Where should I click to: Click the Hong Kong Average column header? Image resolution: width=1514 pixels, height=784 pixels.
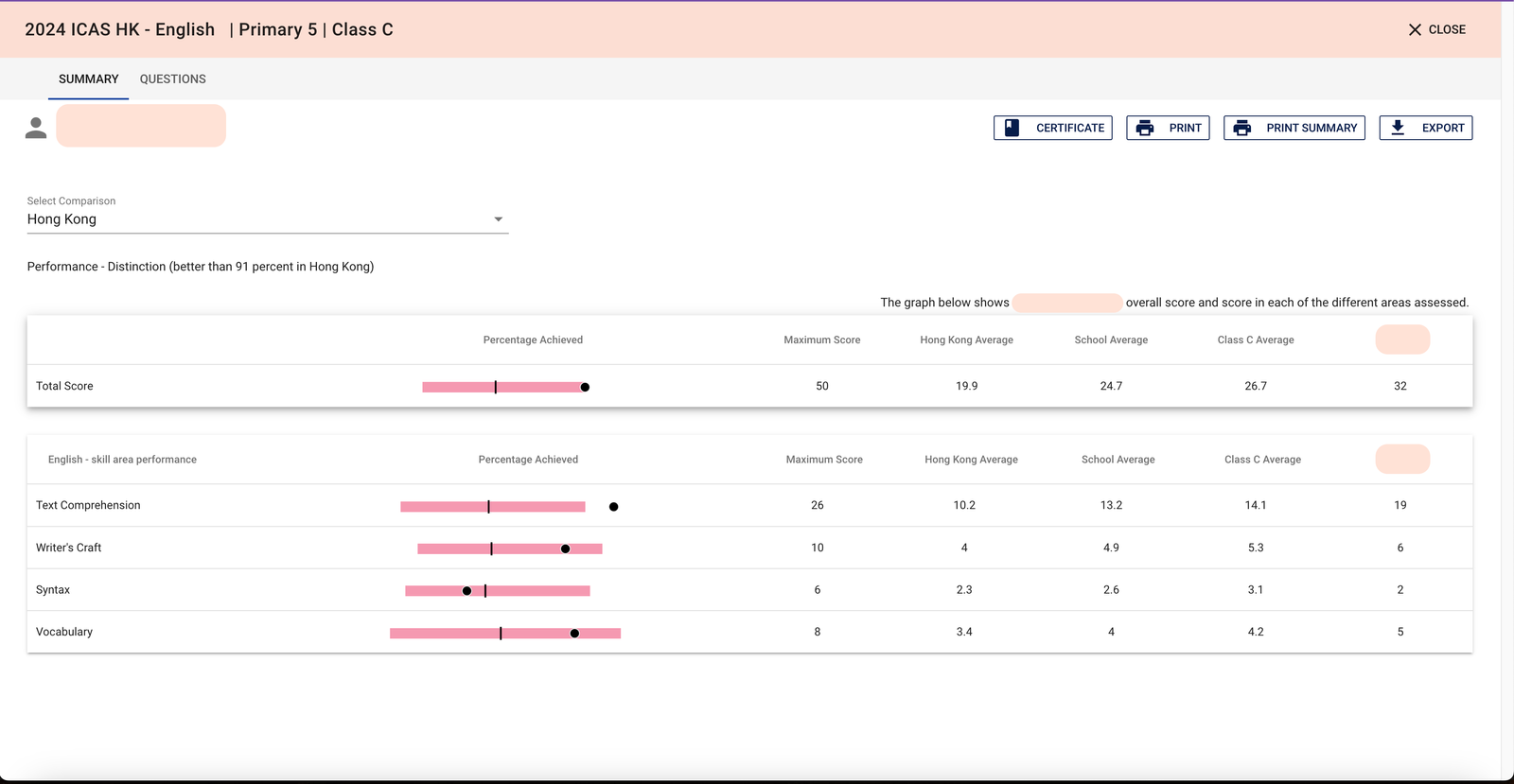coord(966,340)
